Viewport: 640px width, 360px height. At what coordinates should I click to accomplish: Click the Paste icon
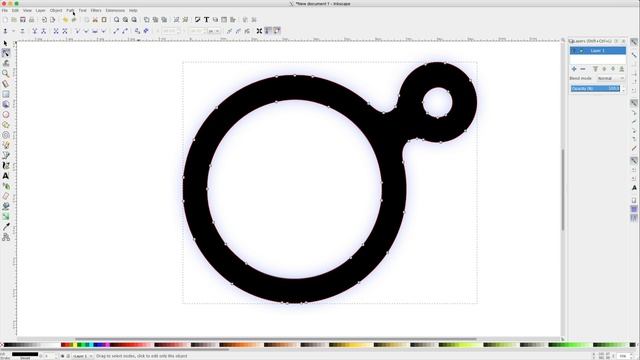point(104,20)
